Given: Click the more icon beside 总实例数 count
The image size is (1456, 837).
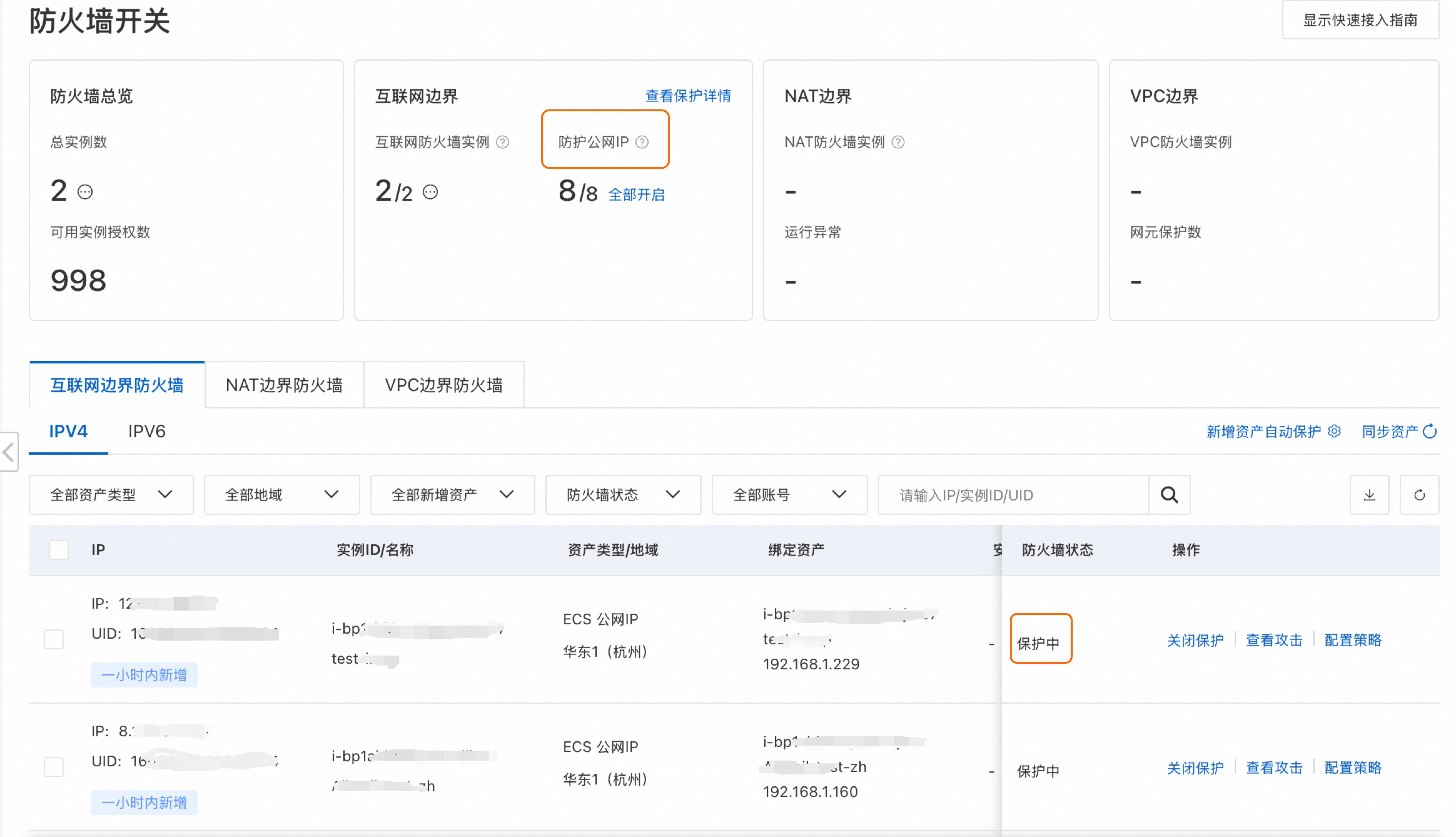Looking at the screenshot, I should (x=85, y=192).
